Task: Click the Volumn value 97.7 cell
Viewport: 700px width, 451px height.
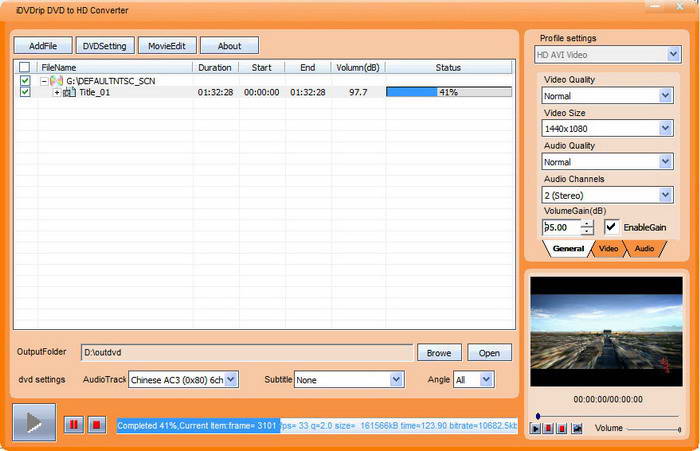Action: tap(358, 92)
